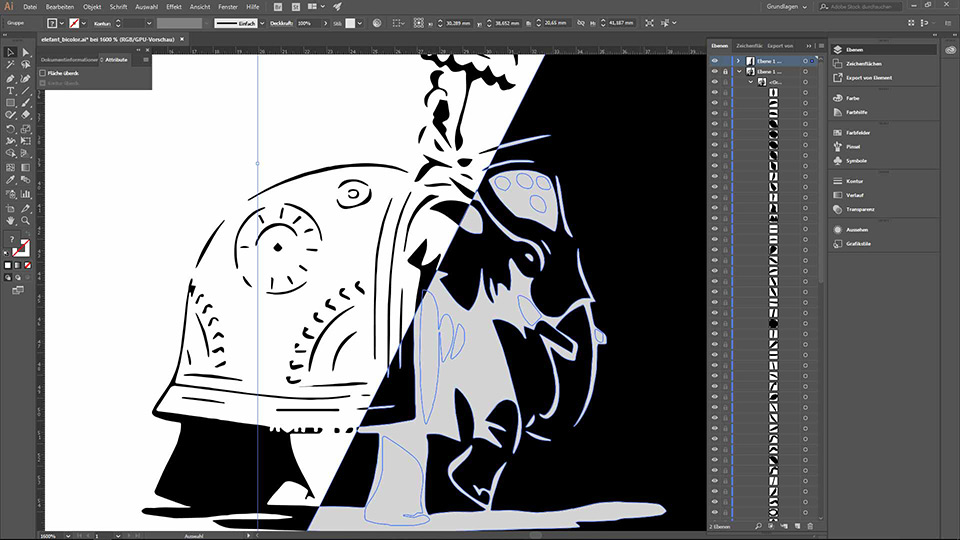The height and width of the screenshot is (540, 960).
Task: Toggle constrain width and height proportions
Action: point(580,23)
